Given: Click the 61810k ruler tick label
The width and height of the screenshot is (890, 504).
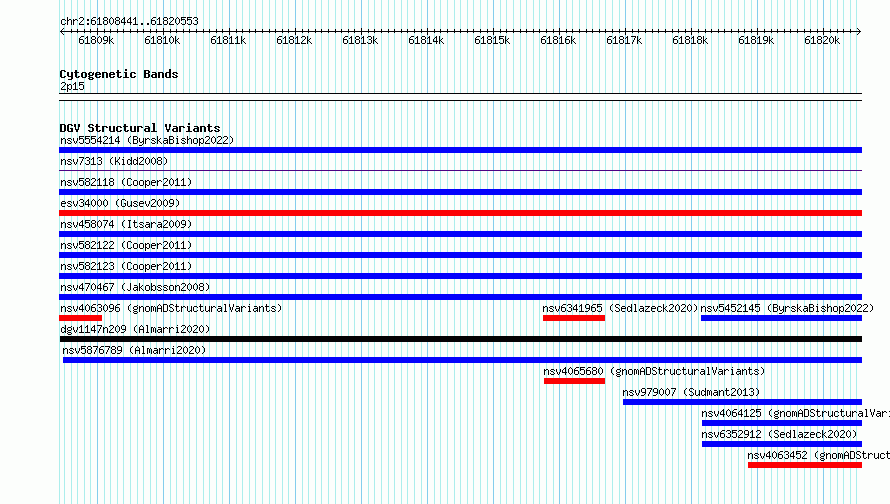Looking at the screenshot, I should pos(162,40).
